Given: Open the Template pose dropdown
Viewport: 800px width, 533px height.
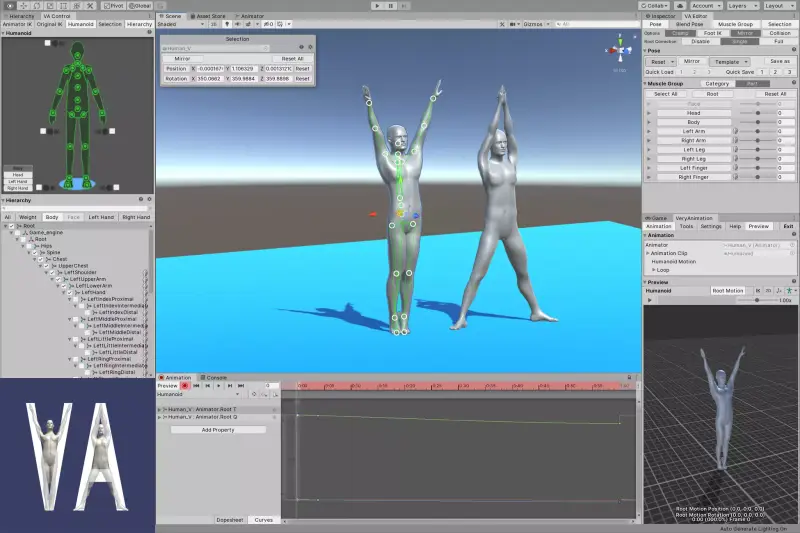Looking at the screenshot, I should pyautogui.click(x=730, y=62).
